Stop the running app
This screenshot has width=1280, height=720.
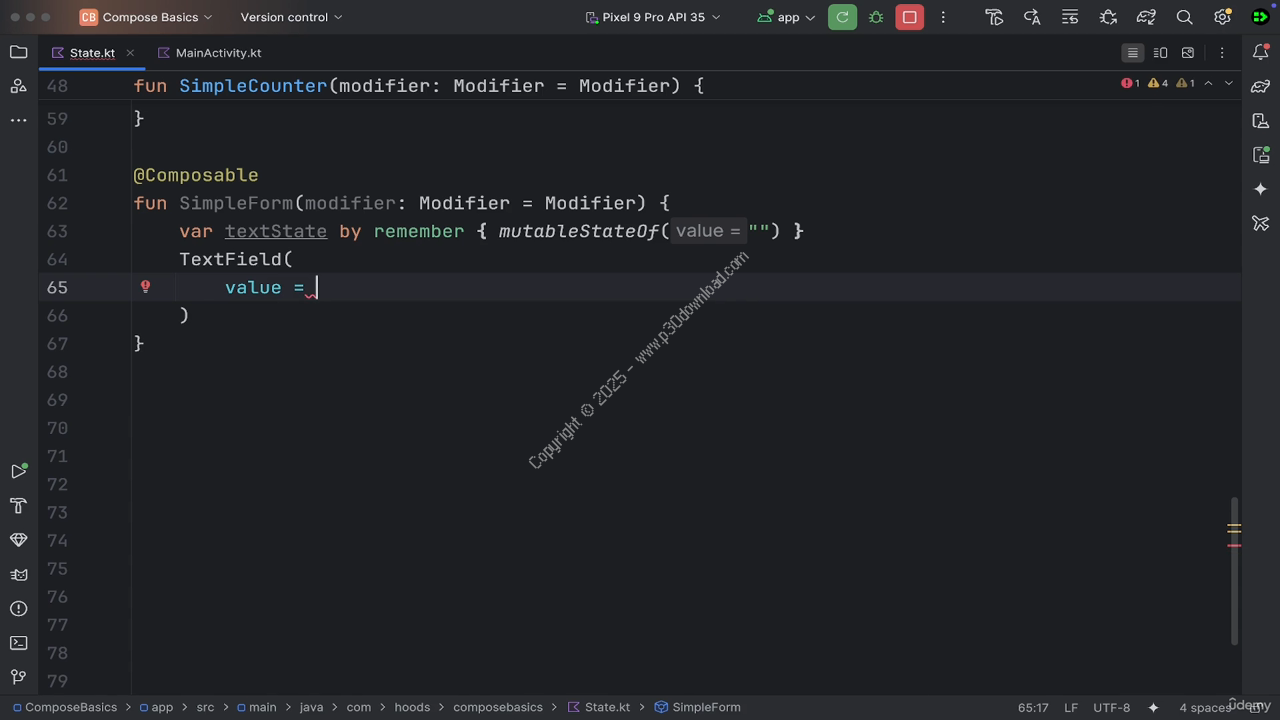(909, 17)
